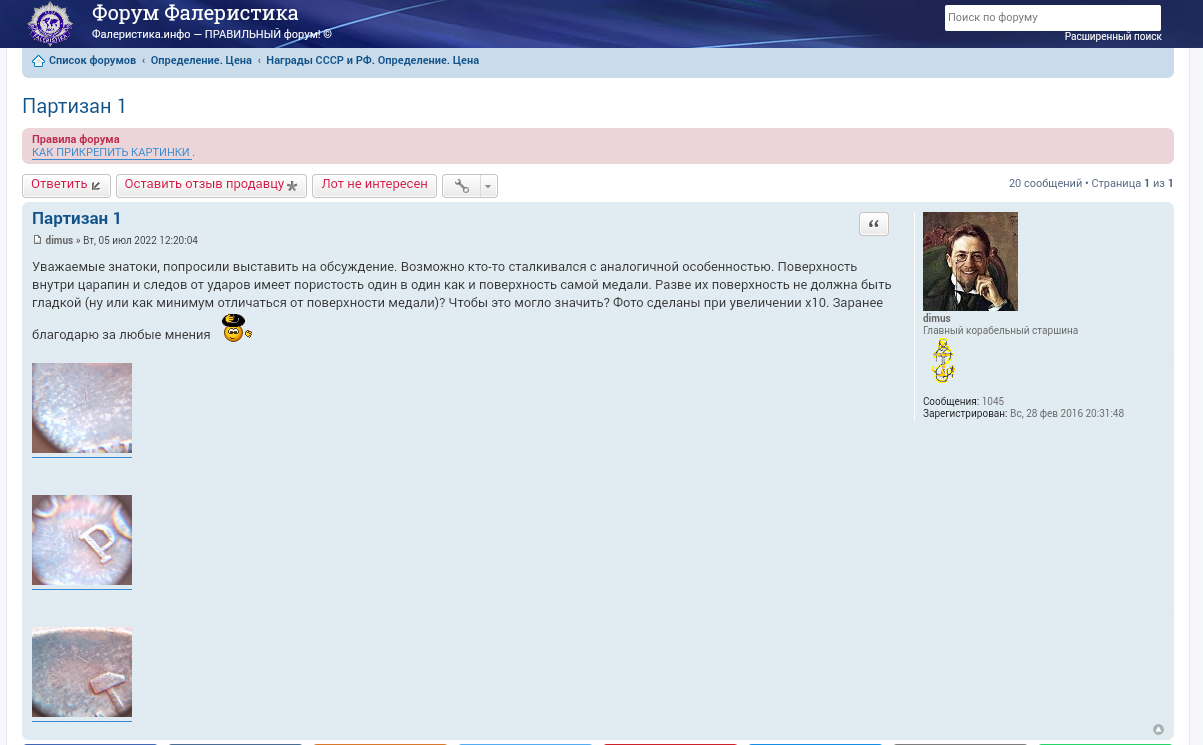Viewport: 1203px width, 745px height.
Task: Click "Оставить отзыв продавцу" button
Action: tap(211, 185)
